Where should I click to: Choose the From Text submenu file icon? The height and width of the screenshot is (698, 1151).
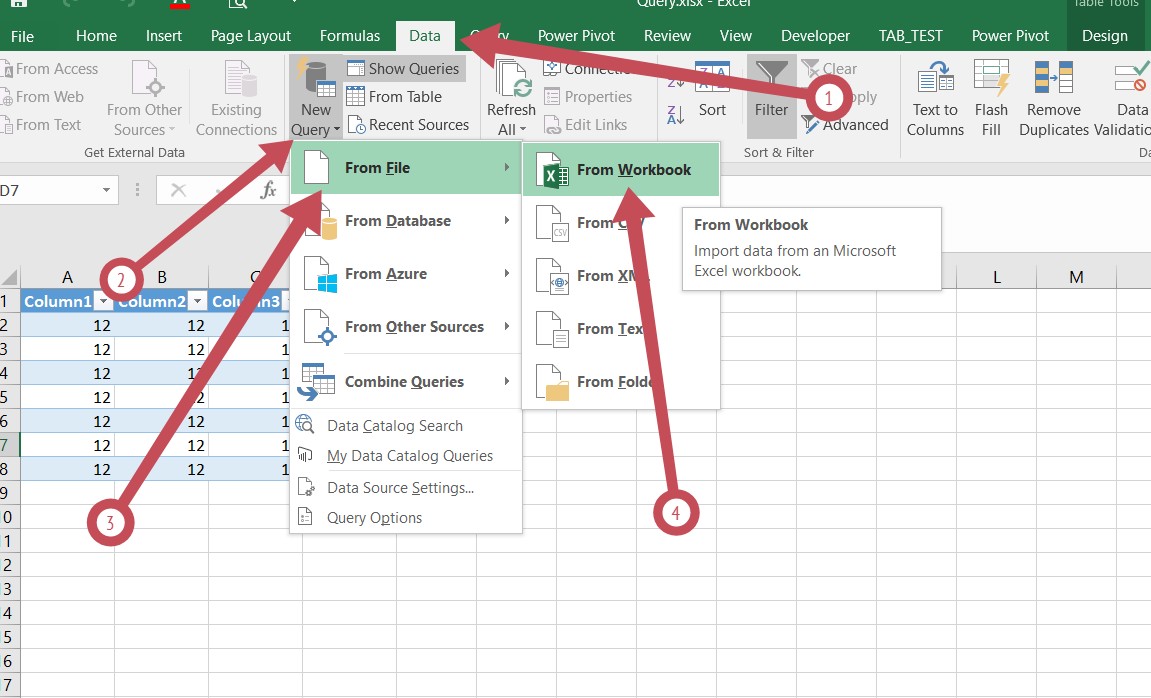tap(552, 329)
